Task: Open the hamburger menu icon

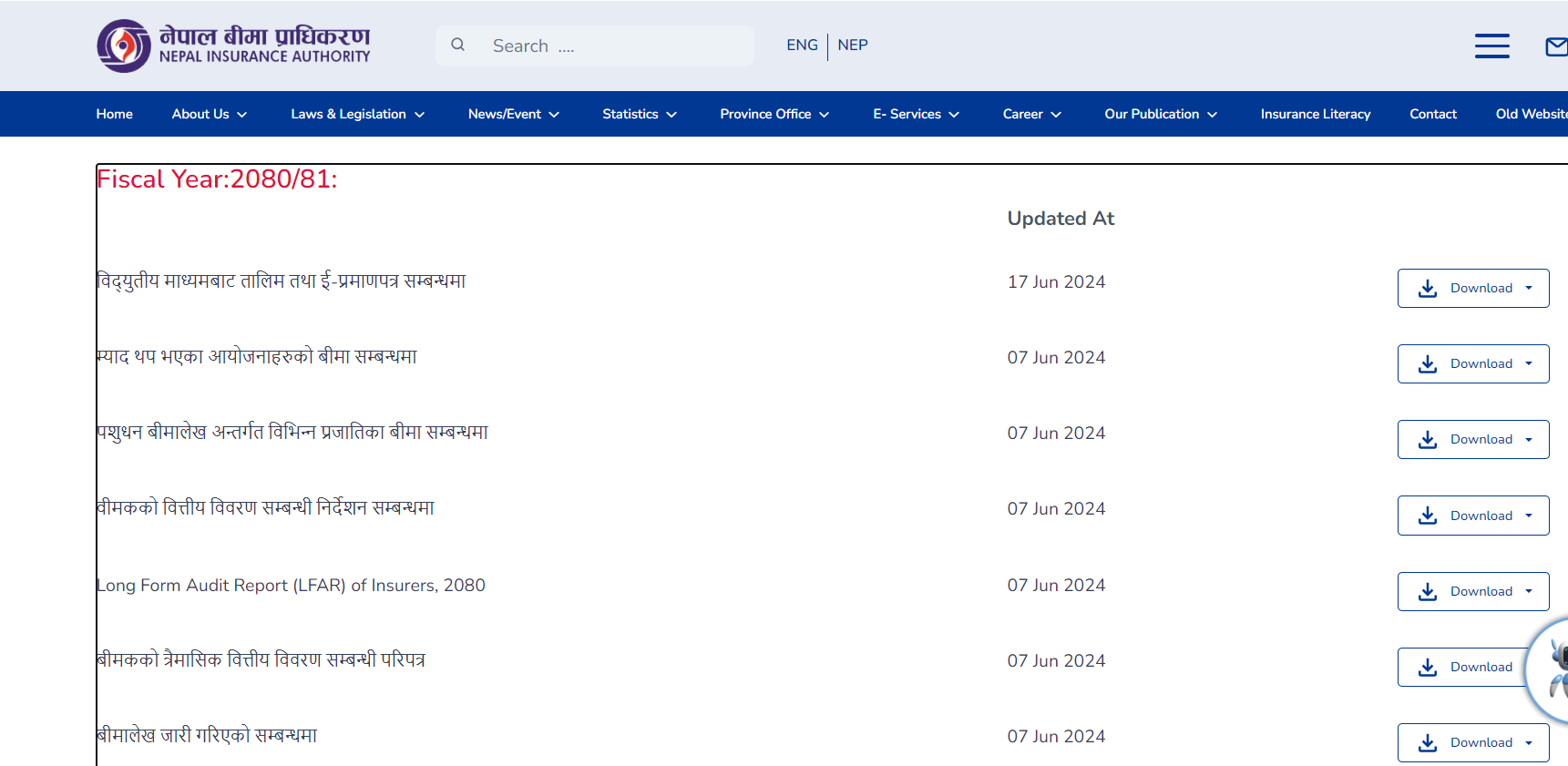Action: [1491, 46]
